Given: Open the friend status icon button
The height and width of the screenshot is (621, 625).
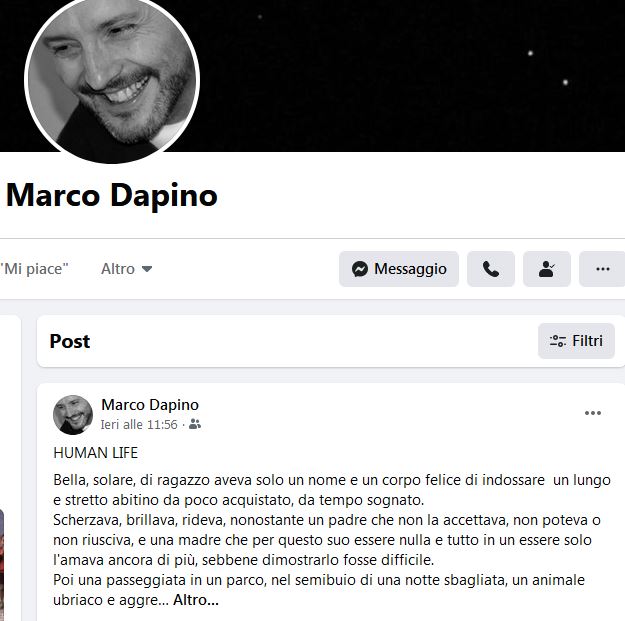Looking at the screenshot, I should click(x=546, y=269).
